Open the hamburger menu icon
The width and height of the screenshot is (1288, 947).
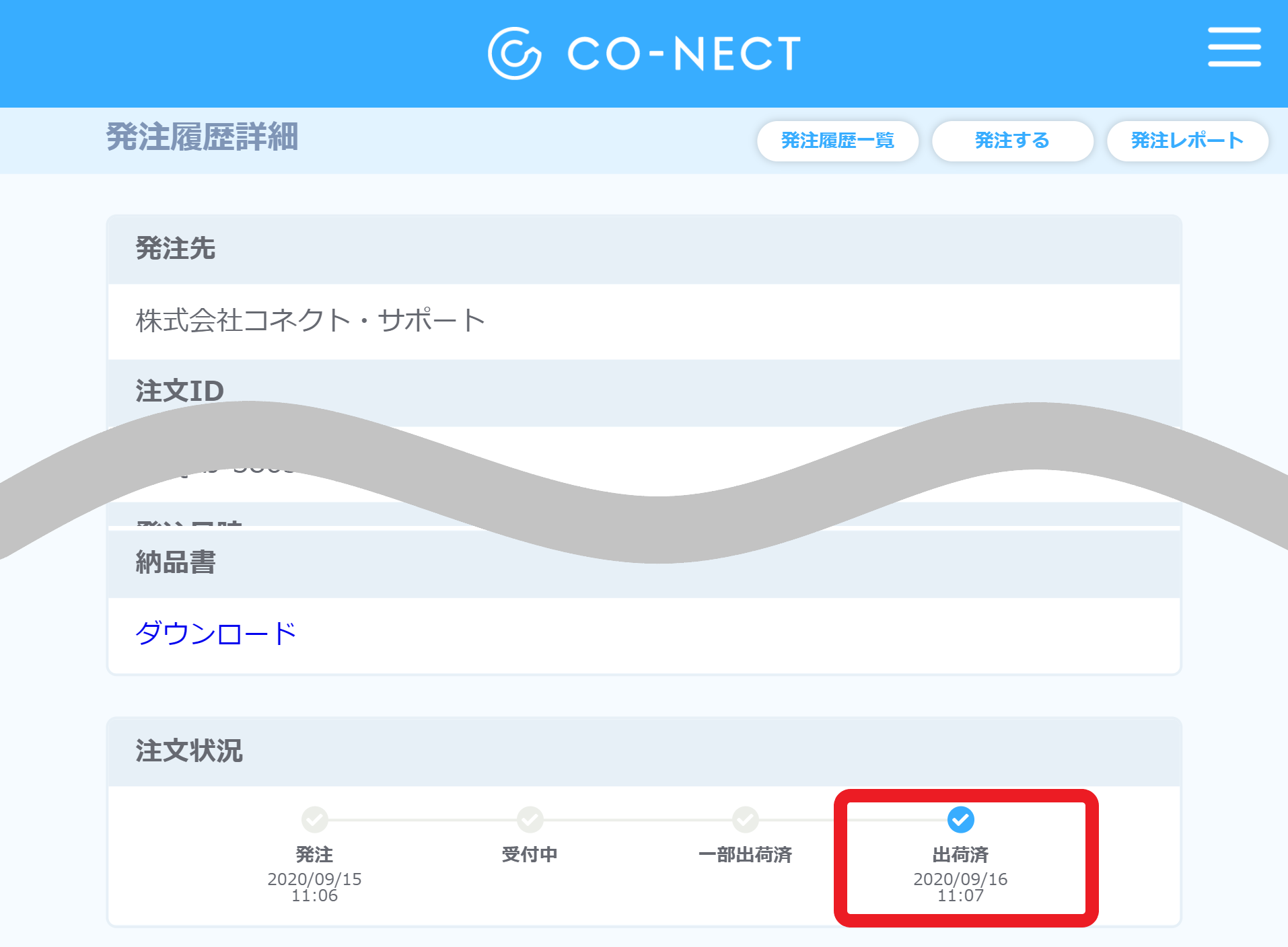click(1234, 47)
